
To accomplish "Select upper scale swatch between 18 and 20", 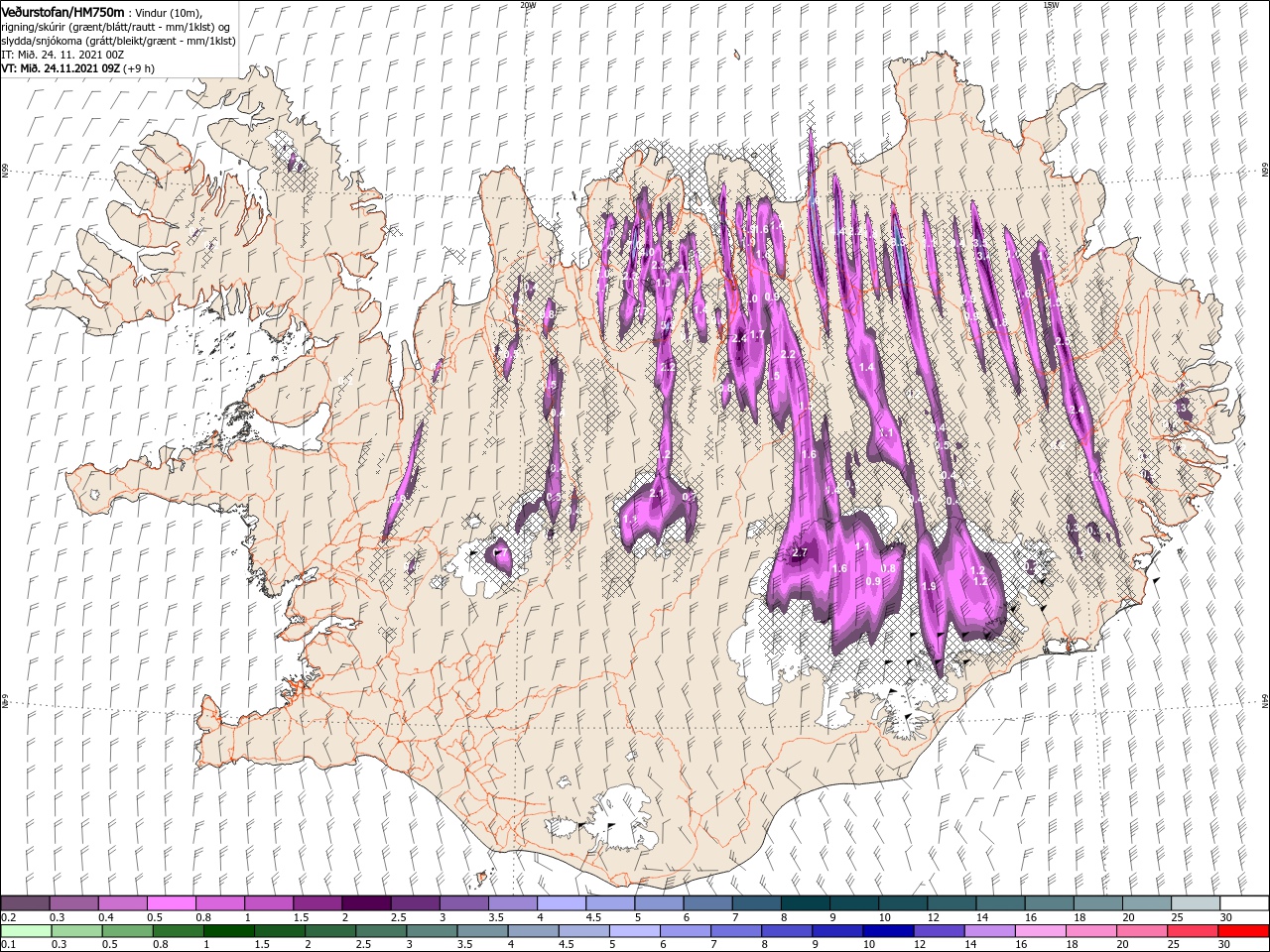I will (x=1097, y=902).
